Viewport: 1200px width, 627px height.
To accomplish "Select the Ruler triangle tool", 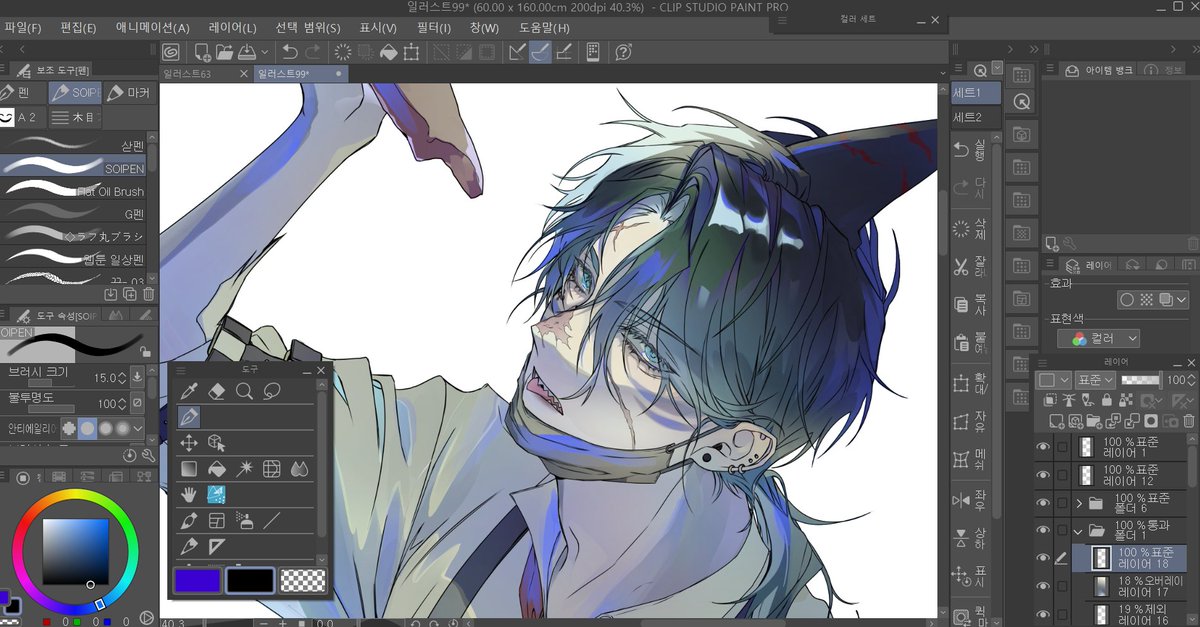I will [x=216, y=546].
